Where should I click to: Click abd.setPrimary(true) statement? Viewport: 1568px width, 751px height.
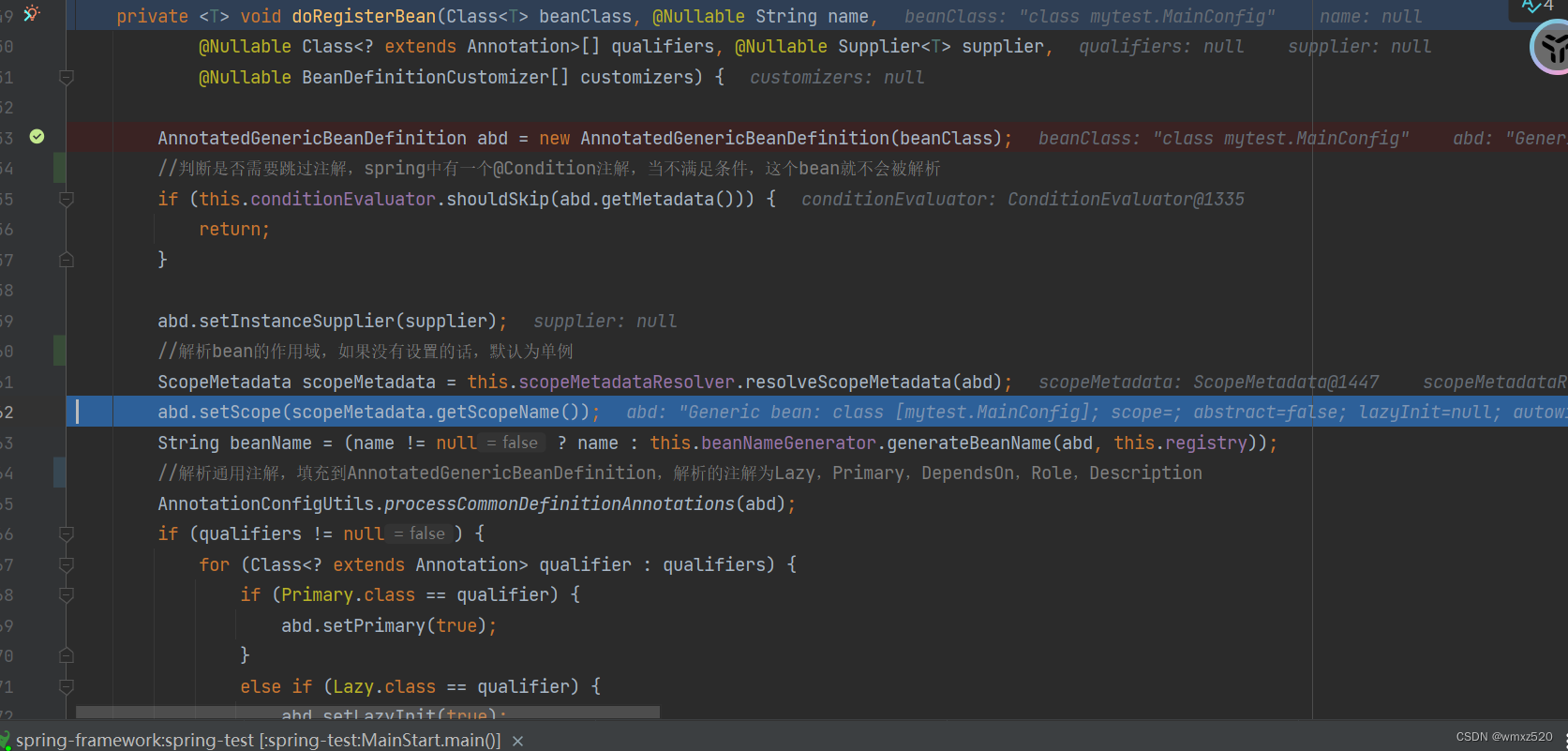tap(389, 625)
